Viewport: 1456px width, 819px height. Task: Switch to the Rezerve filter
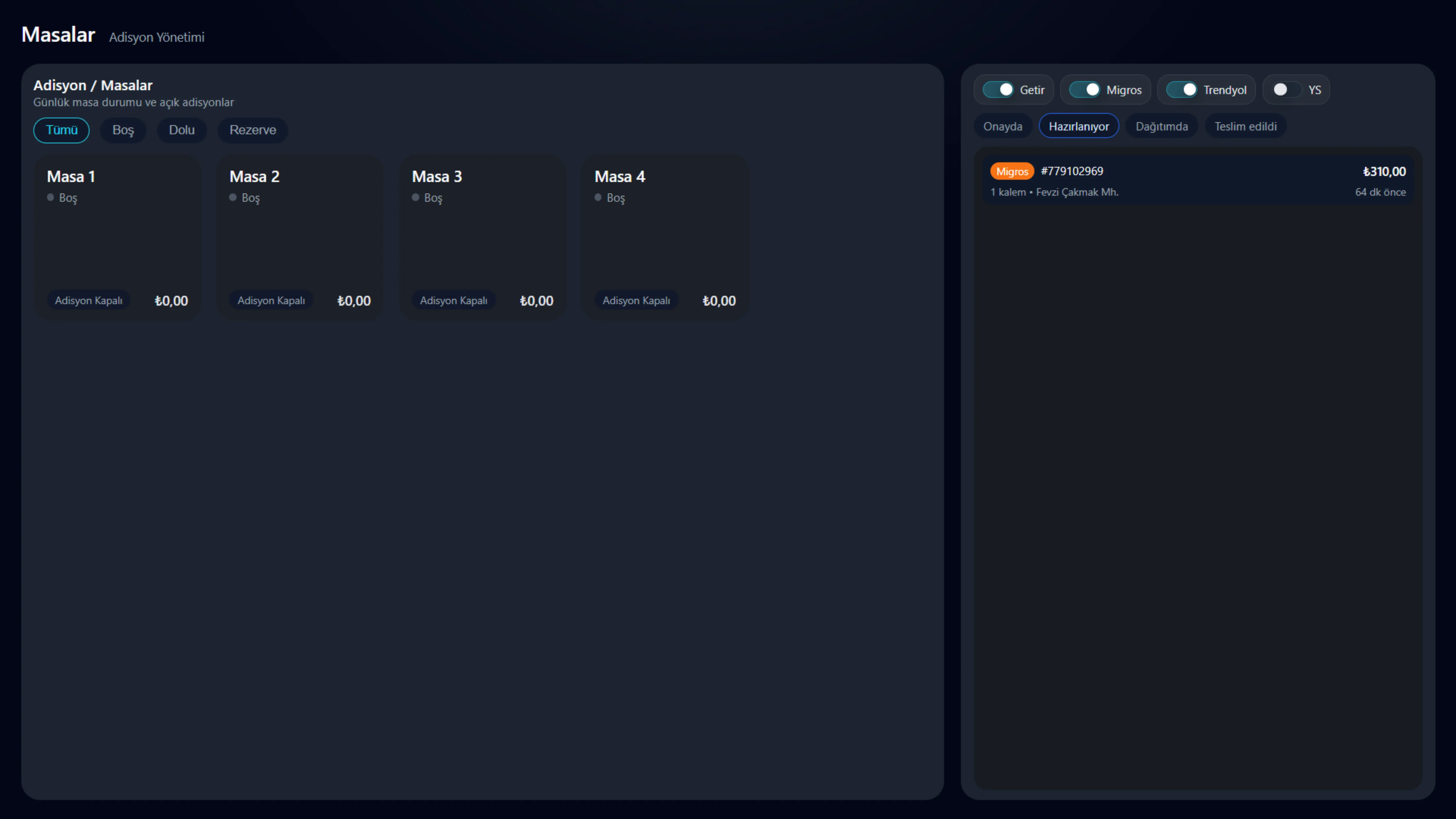(x=253, y=130)
